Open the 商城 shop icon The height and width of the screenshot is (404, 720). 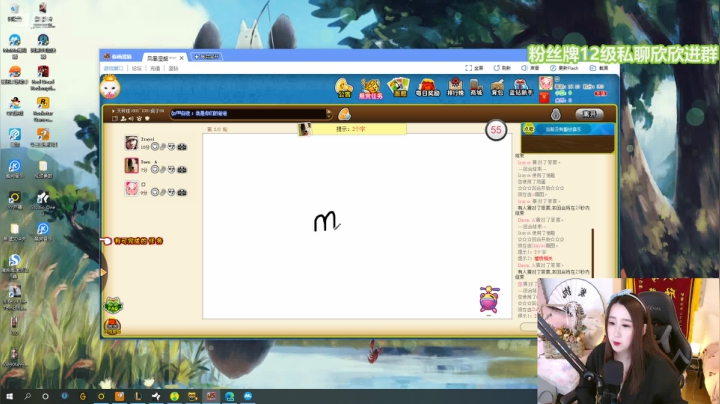476,87
